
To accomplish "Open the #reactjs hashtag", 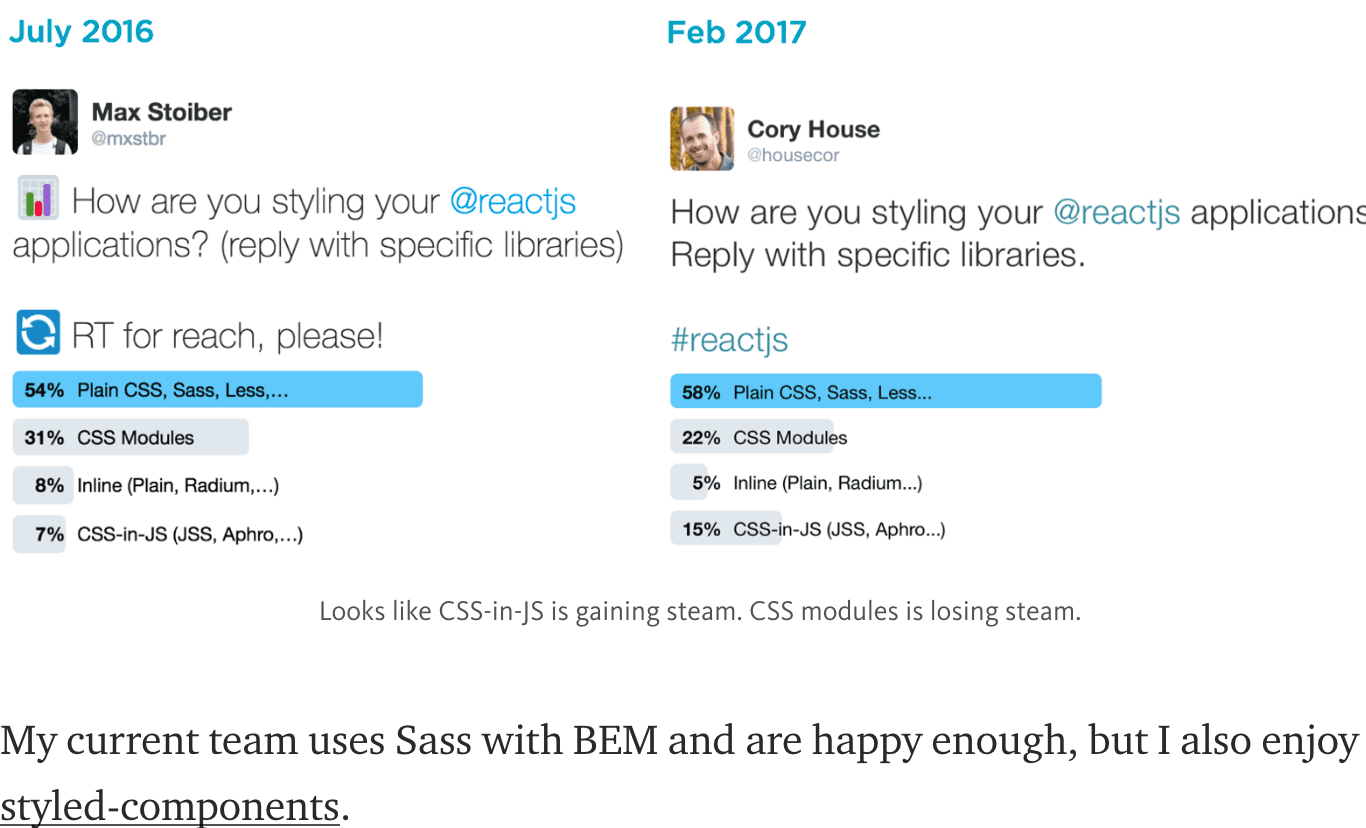I will tap(729, 340).
